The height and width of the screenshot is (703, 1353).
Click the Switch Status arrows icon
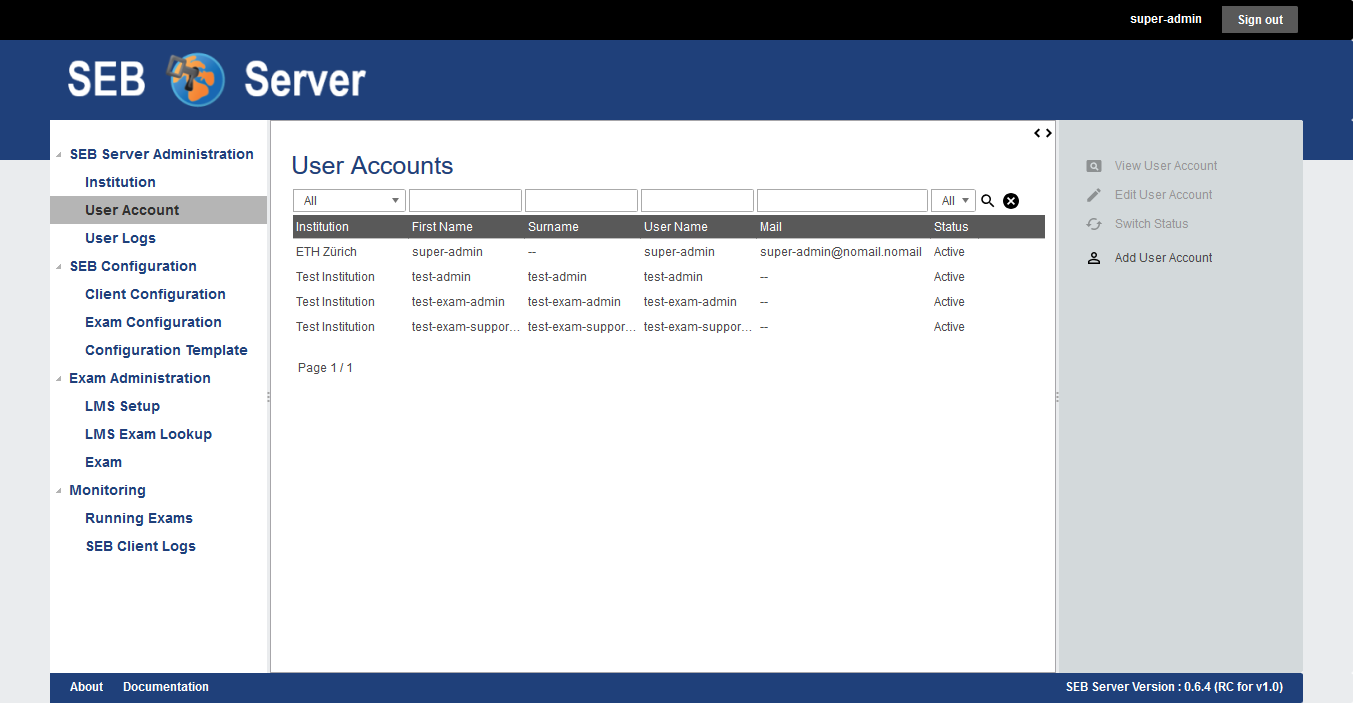click(x=1094, y=224)
